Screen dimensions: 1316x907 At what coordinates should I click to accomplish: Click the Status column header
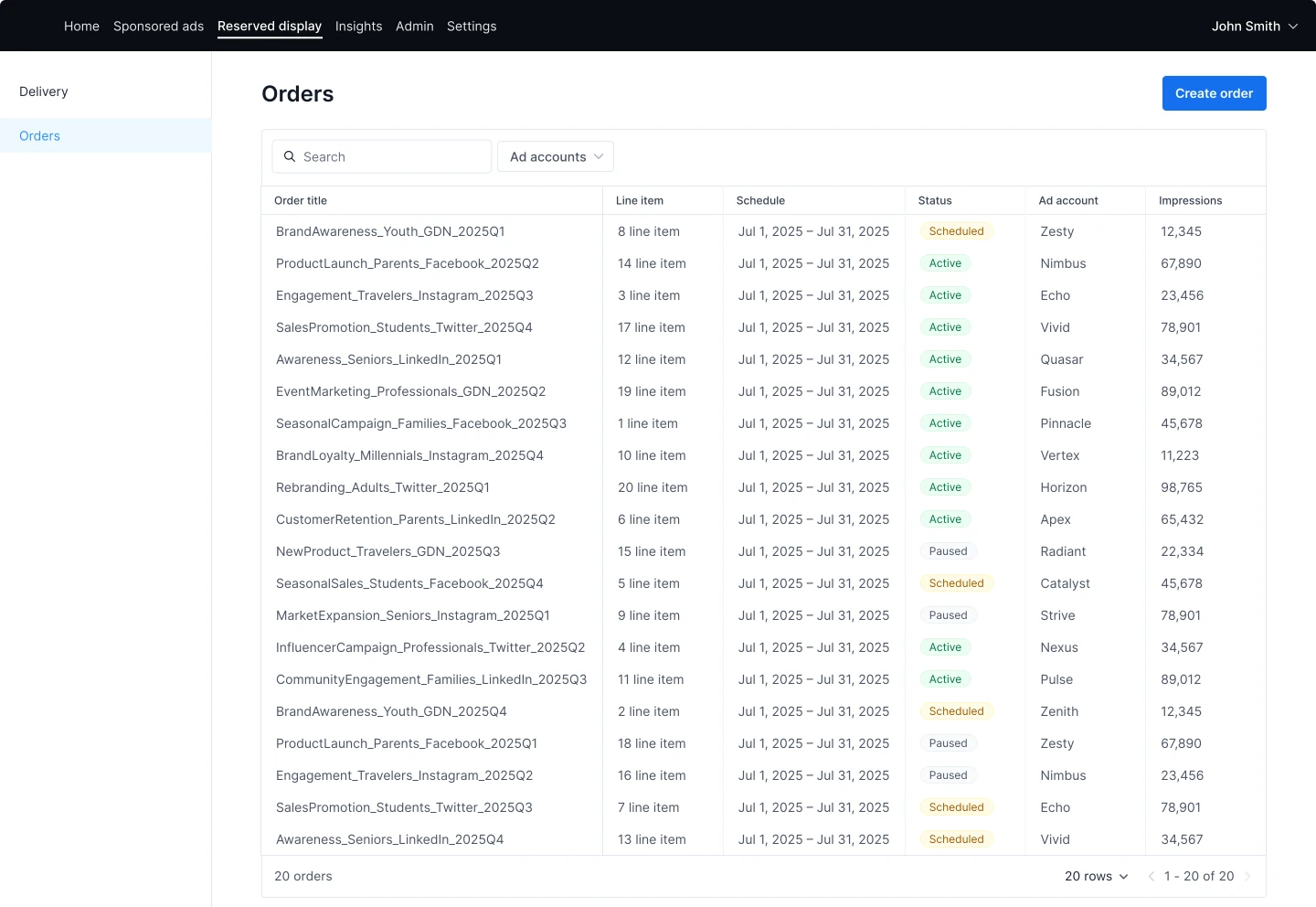(x=935, y=200)
